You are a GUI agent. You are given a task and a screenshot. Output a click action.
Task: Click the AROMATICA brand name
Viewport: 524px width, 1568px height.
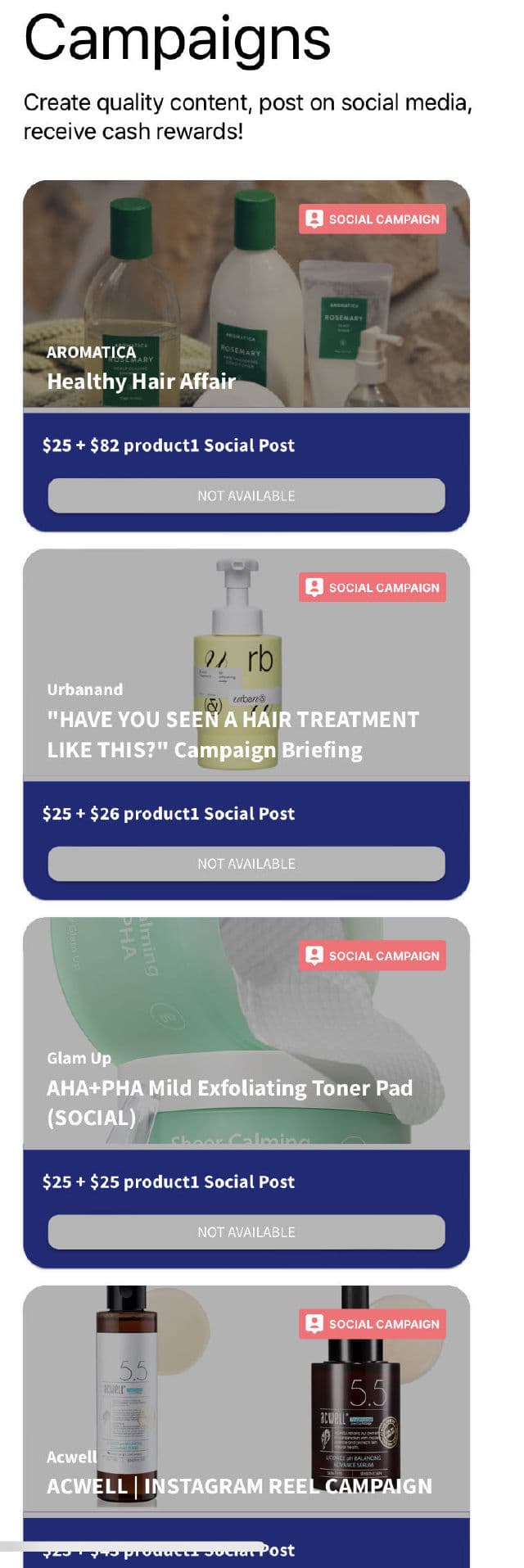[x=91, y=352]
